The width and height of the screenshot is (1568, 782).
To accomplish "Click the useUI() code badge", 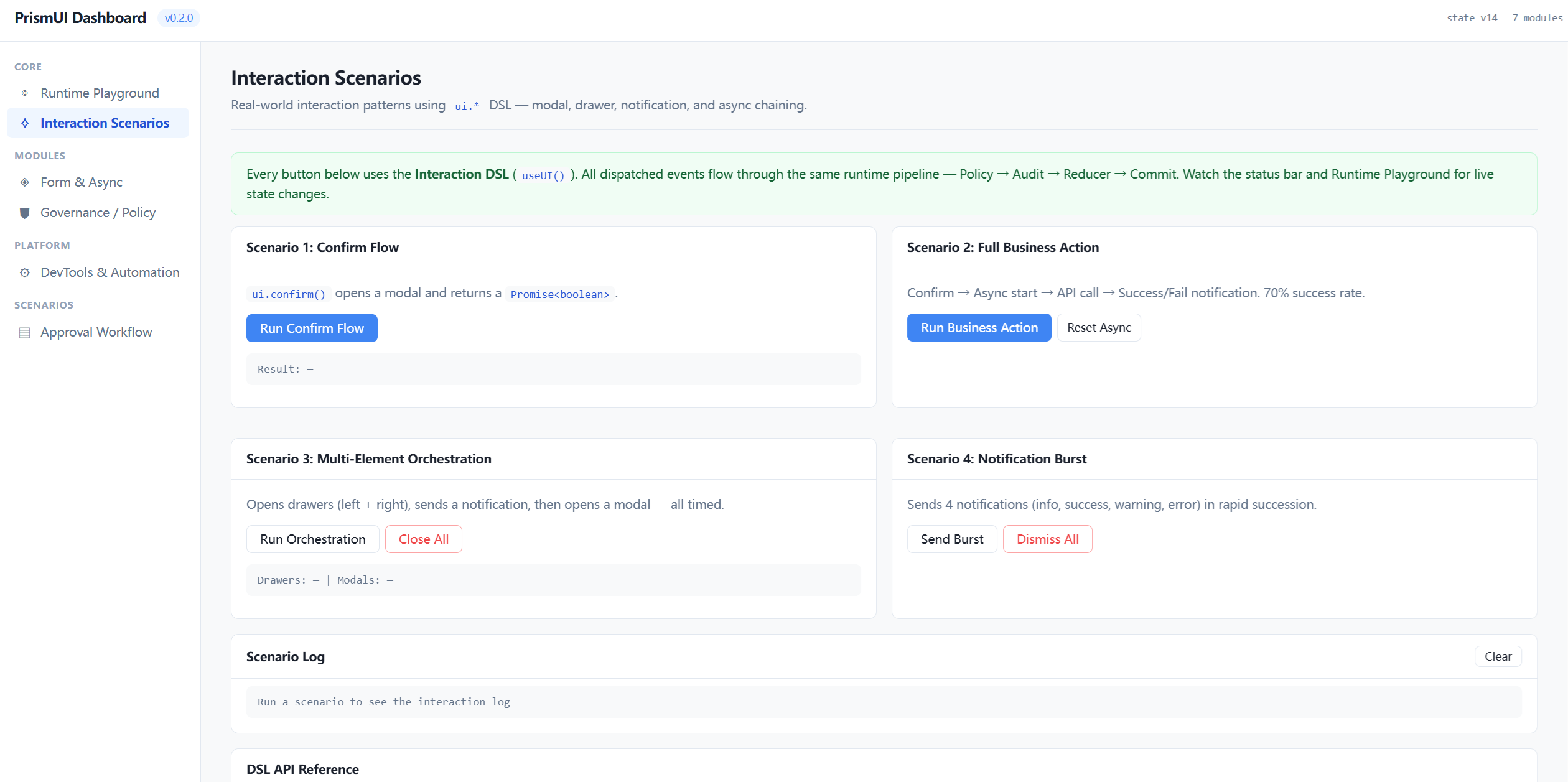I will [x=543, y=175].
